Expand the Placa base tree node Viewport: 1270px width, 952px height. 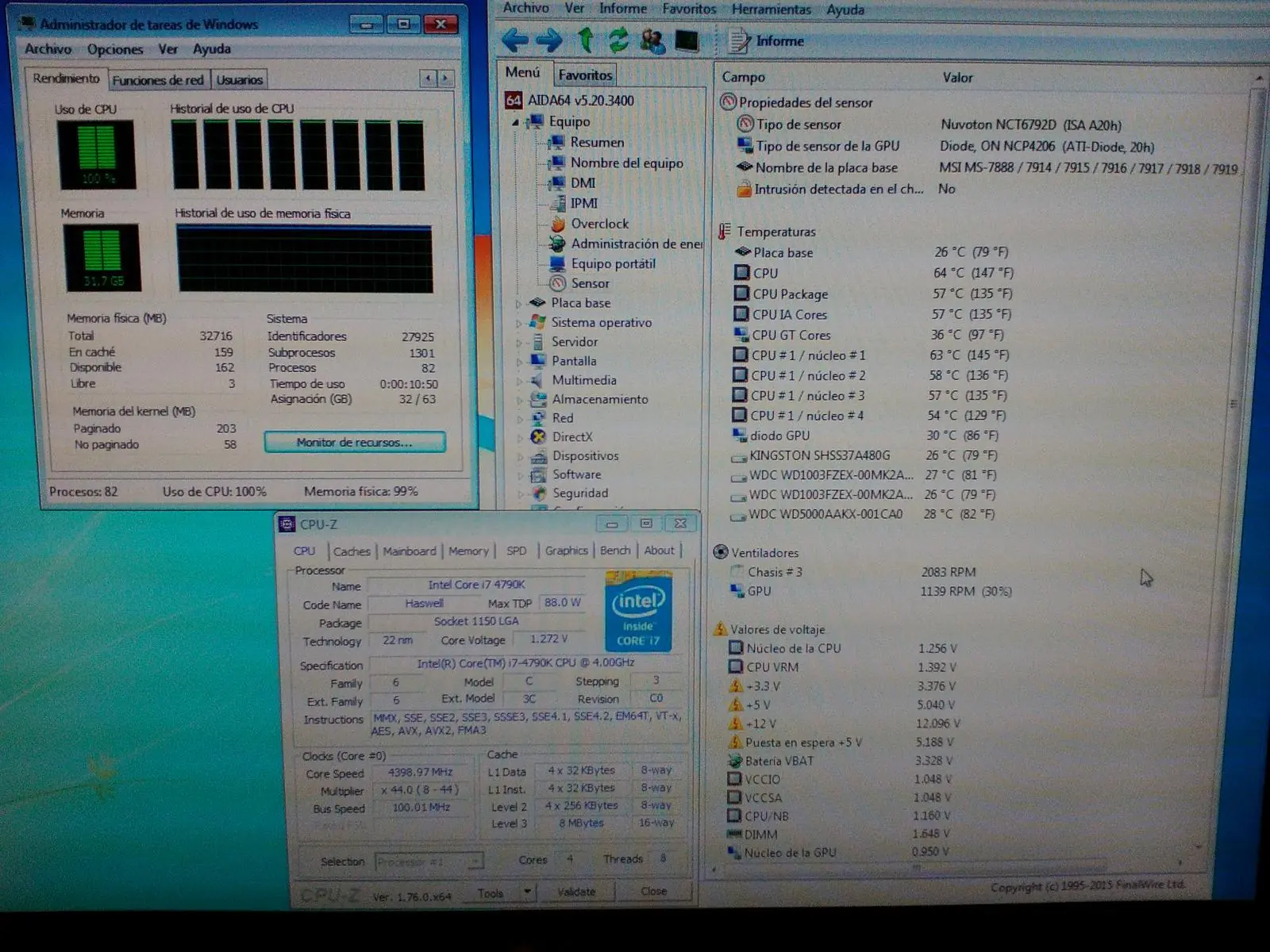(x=519, y=303)
